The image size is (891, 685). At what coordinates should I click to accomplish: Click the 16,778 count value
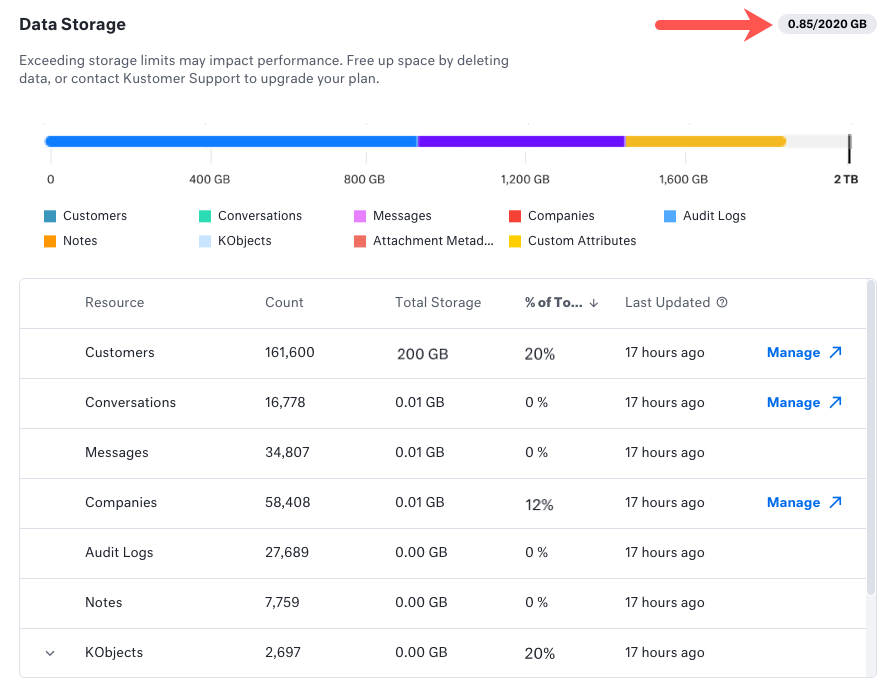coord(285,402)
